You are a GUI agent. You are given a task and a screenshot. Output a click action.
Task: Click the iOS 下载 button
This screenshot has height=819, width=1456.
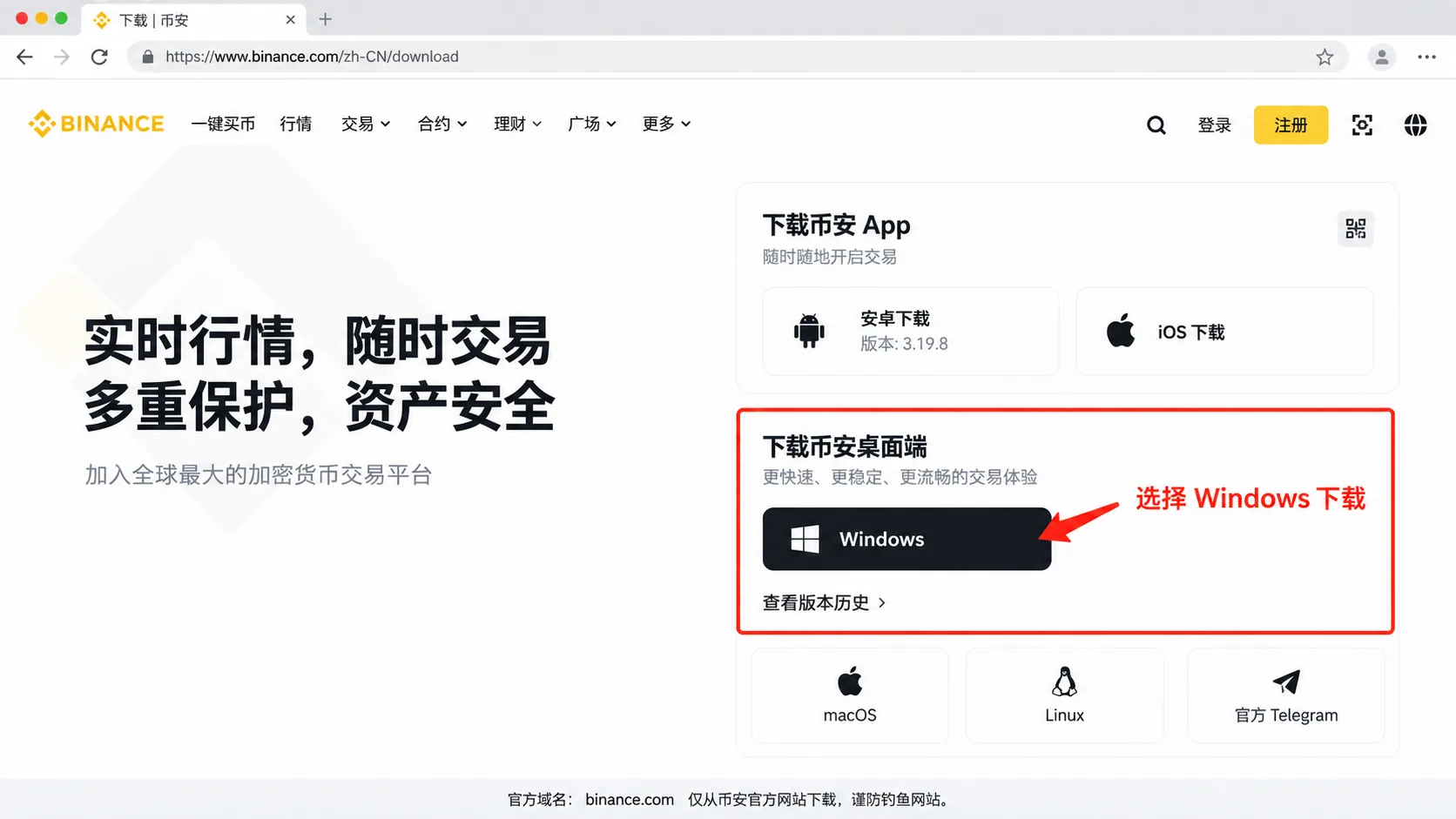pos(1224,332)
